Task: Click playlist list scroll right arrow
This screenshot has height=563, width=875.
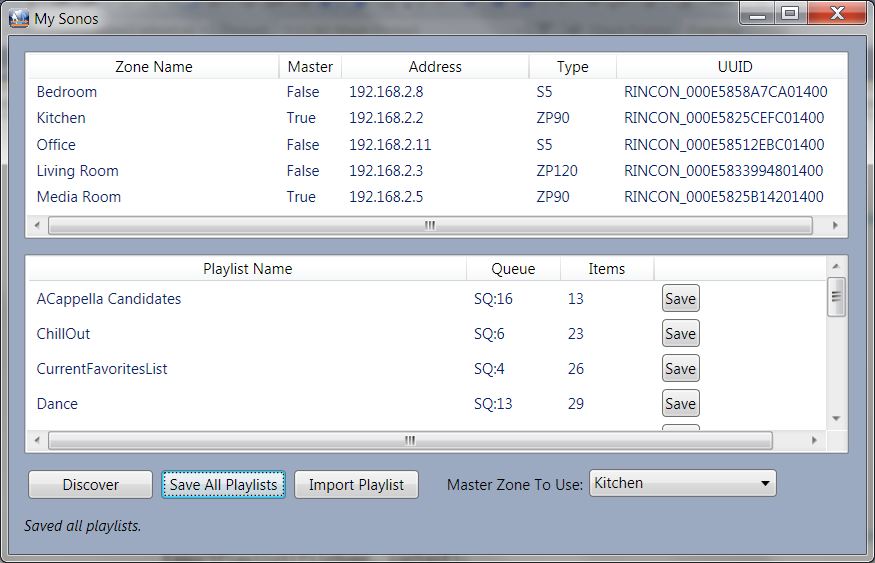Action: click(814, 440)
